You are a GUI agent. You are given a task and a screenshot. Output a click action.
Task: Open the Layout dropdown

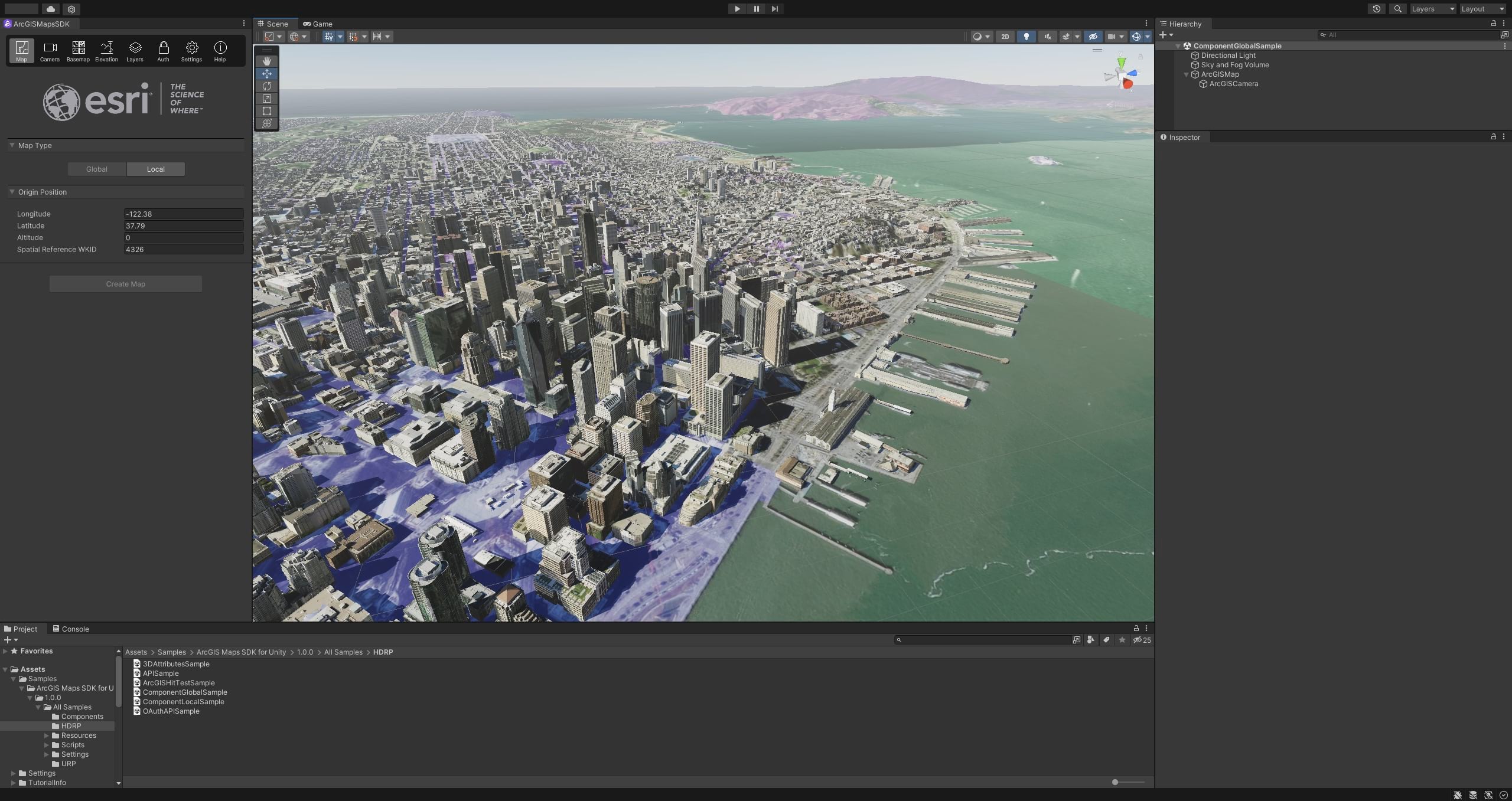click(1481, 9)
